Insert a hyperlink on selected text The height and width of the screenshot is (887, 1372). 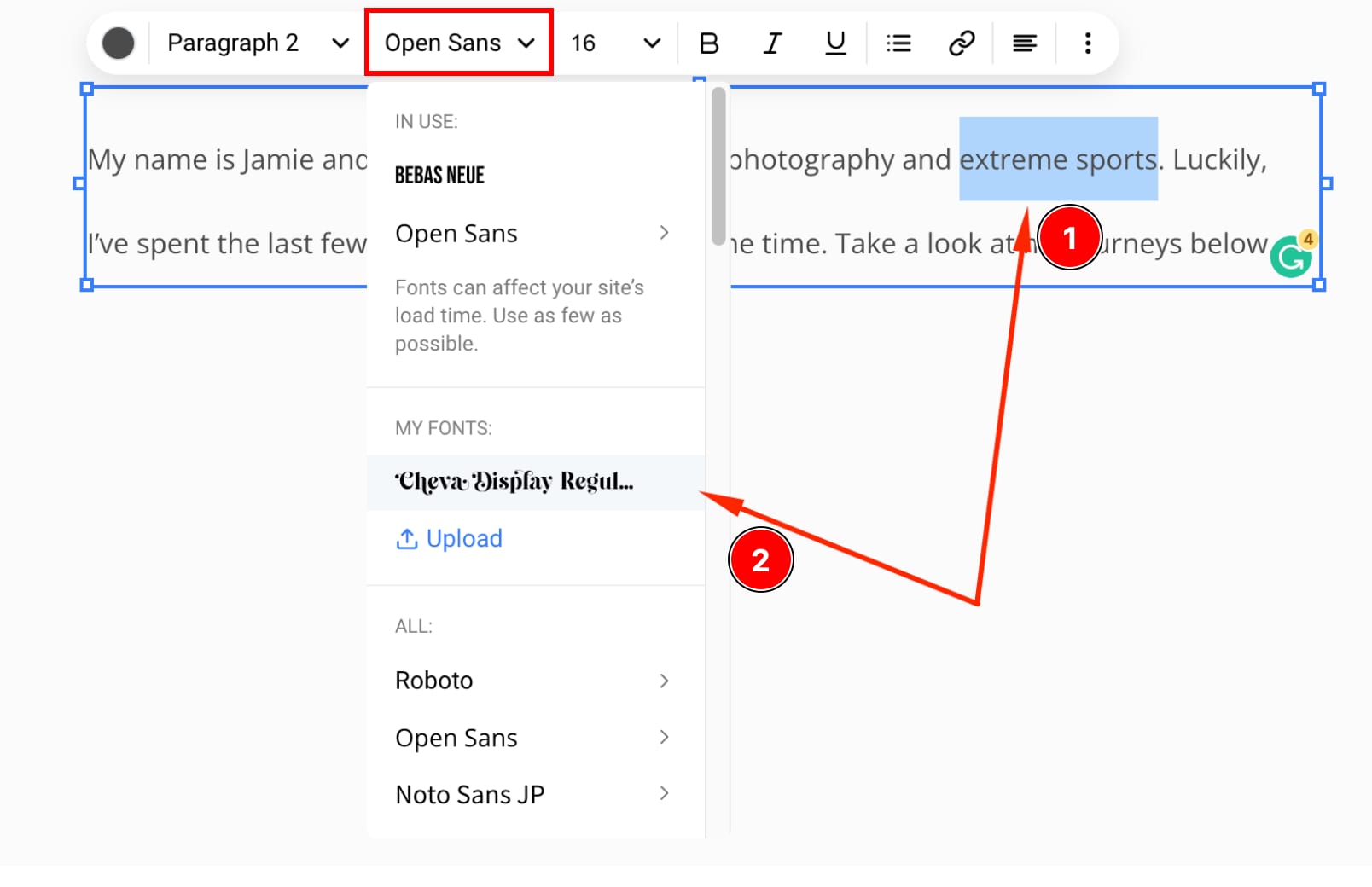coord(961,43)
